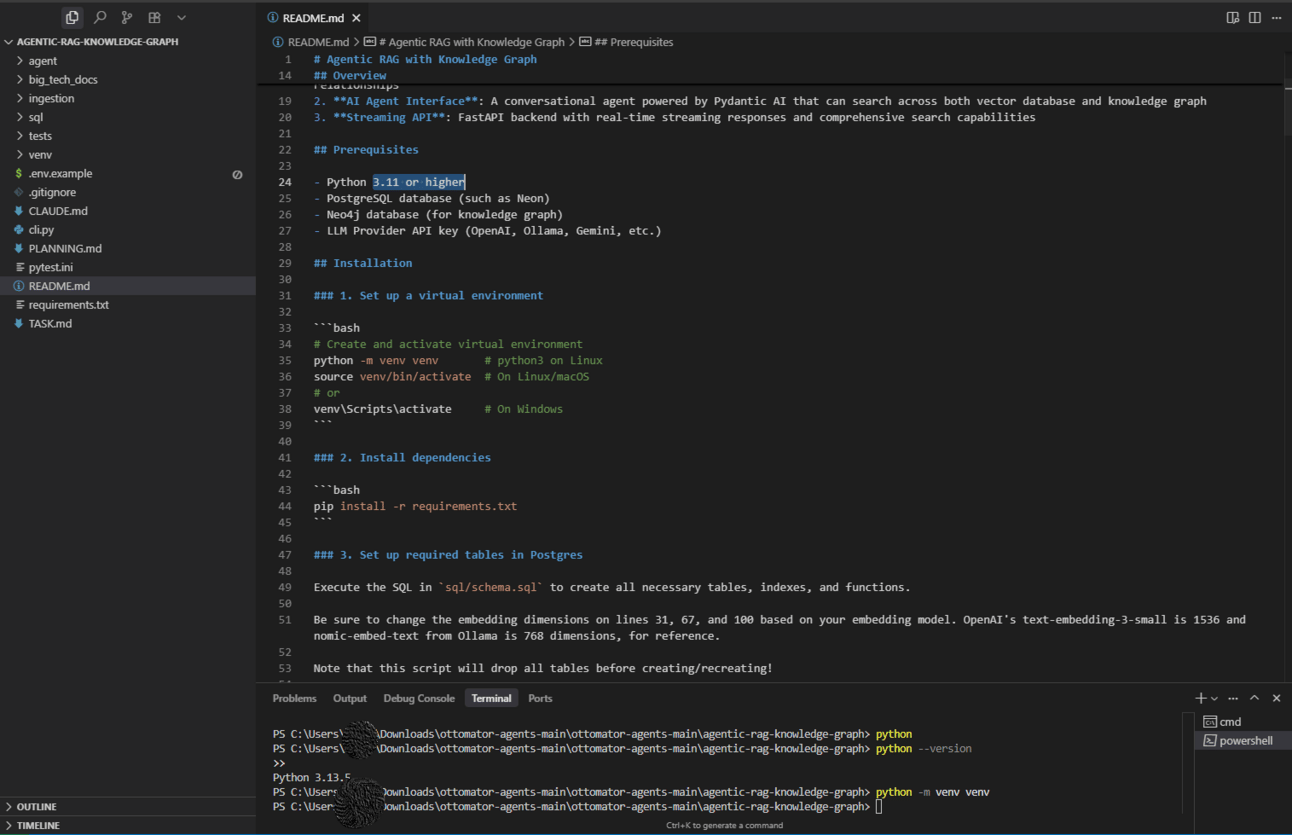This screenshot has width=1292, height=835.
Task: Switch to the Problems panel tab
Action: pyautogui.click(x=294, y=698)
